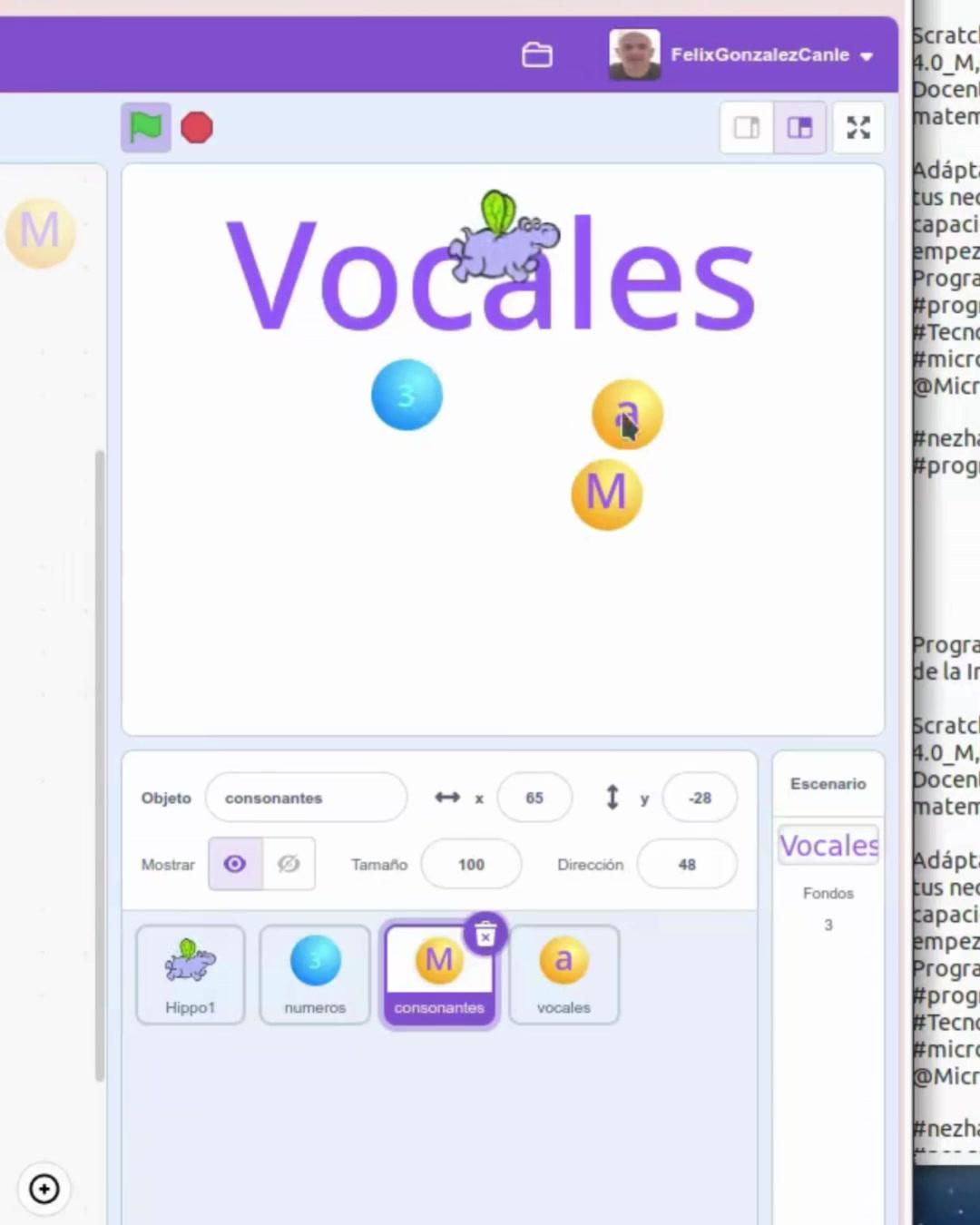Stop the project with the red octagon
This screenshot has width=980, height=1225.
pyautogui.click(x=197, y=128)
